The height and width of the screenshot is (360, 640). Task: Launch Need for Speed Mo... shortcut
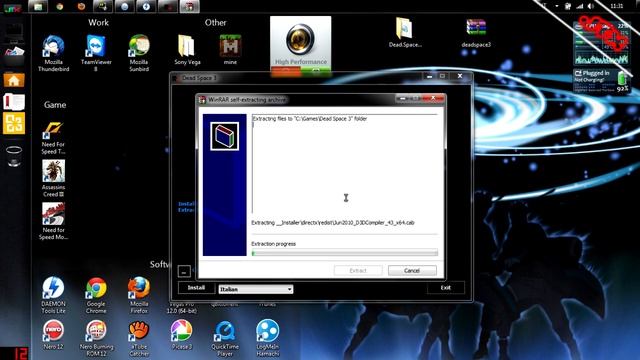click(x=53, y=221)
